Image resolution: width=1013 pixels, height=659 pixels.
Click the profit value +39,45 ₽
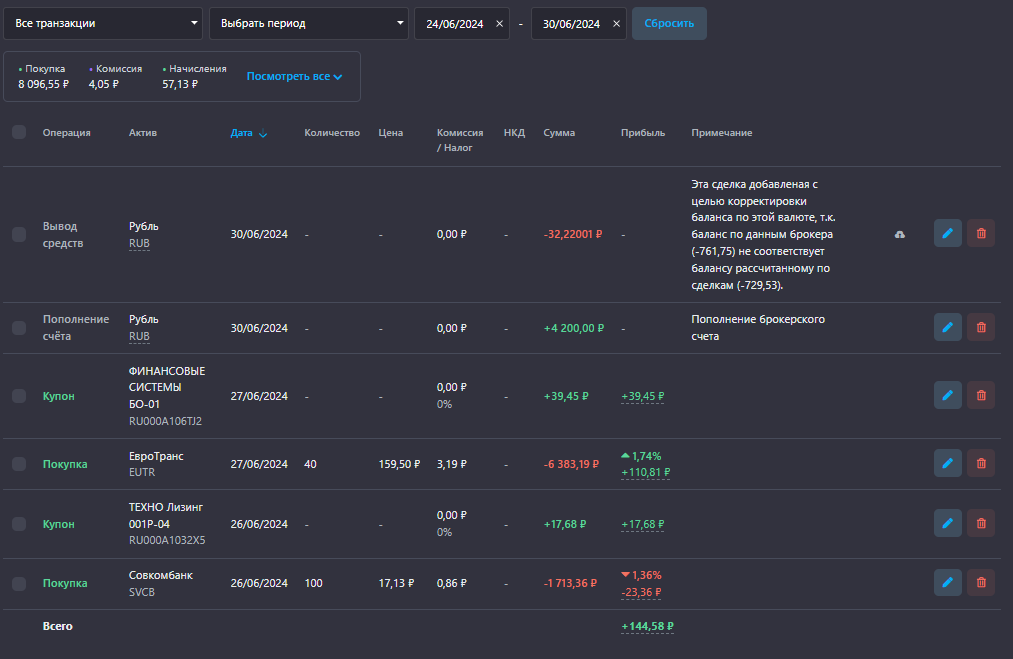point(643,396)
